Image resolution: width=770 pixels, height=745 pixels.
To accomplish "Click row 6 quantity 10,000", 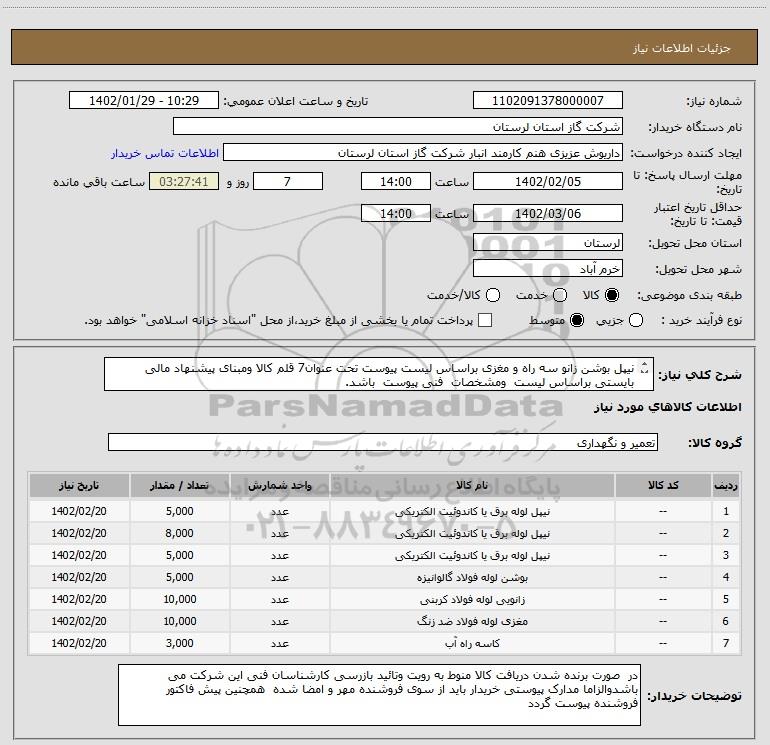I will pyautogui.click(x=179, y=621).
